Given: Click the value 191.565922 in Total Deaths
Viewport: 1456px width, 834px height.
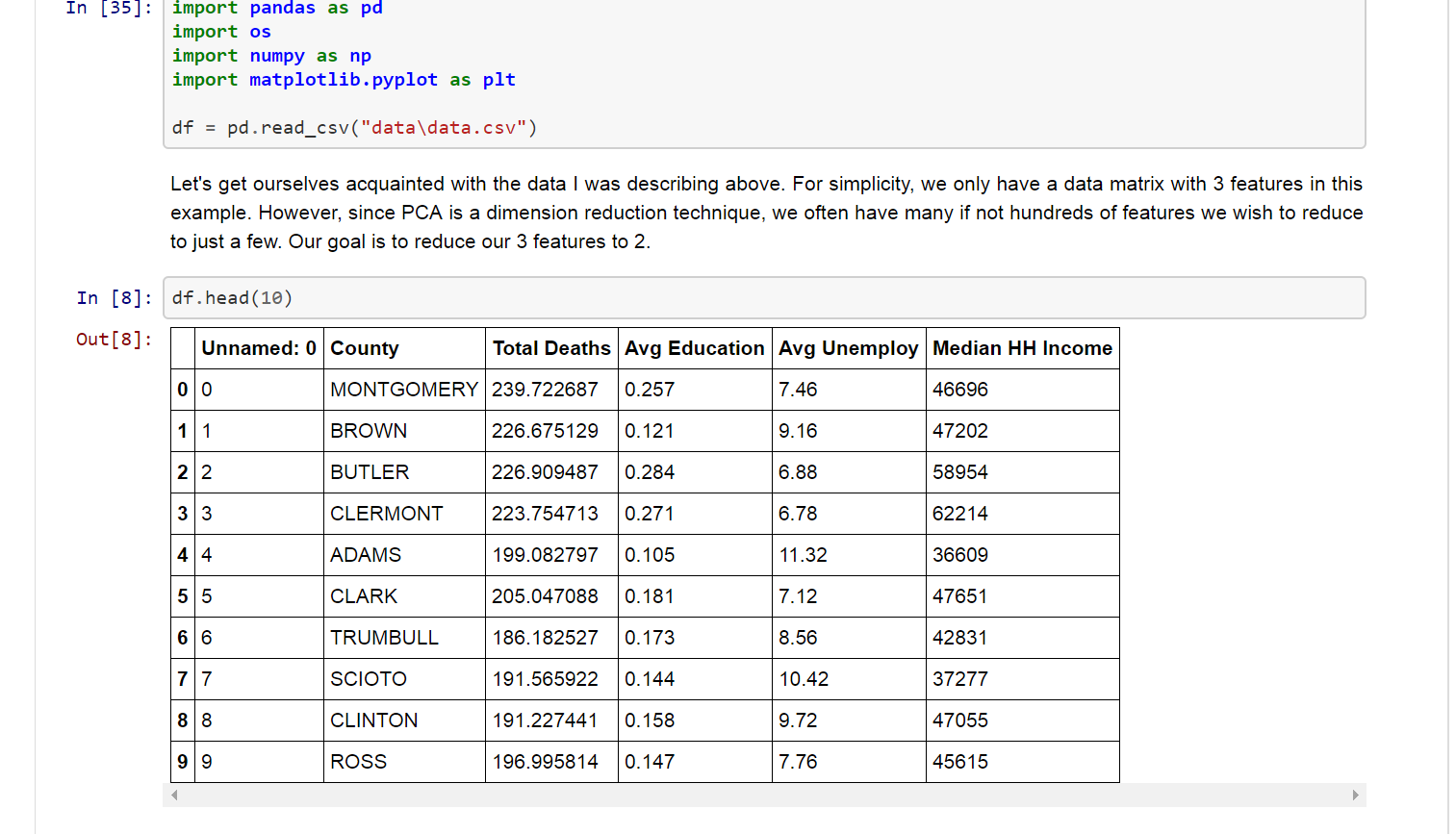Looking at the screenshot, I should tap(551, 679).
